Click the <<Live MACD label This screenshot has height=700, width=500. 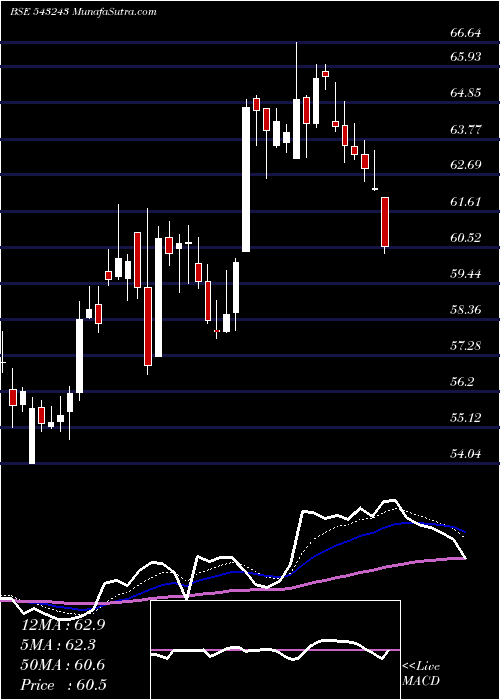pyautogui.click(x=421, y=674)
